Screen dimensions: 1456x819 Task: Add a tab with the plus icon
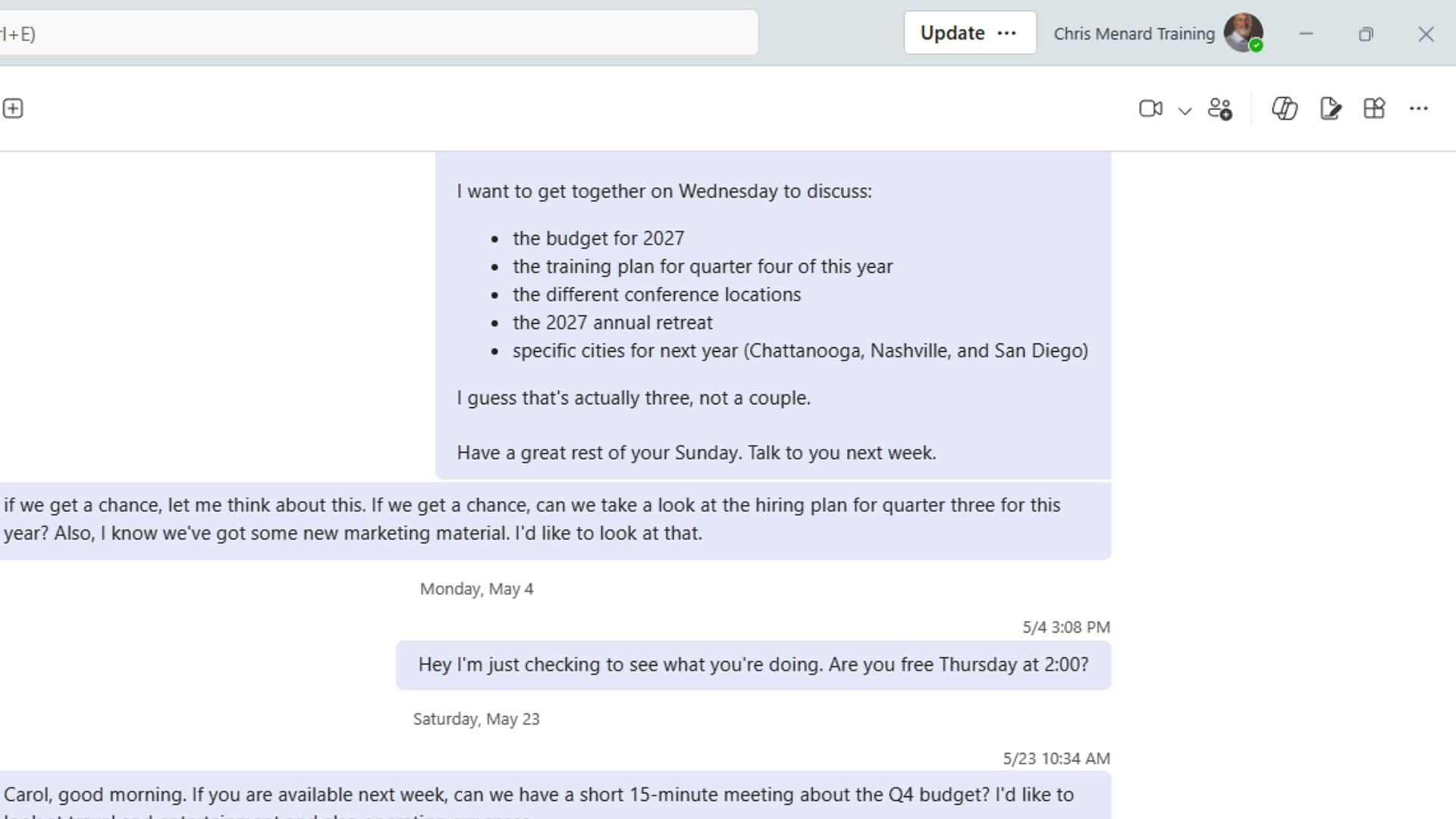click(x=13, y=108)
